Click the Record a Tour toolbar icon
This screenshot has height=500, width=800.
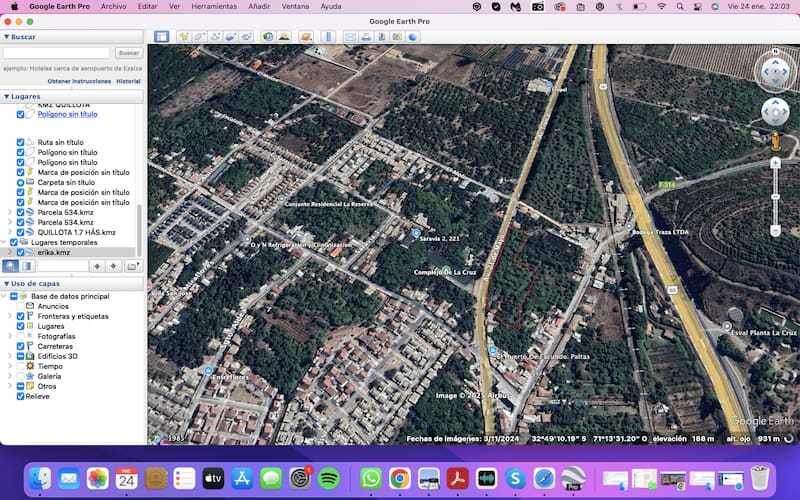pos(247,37)
